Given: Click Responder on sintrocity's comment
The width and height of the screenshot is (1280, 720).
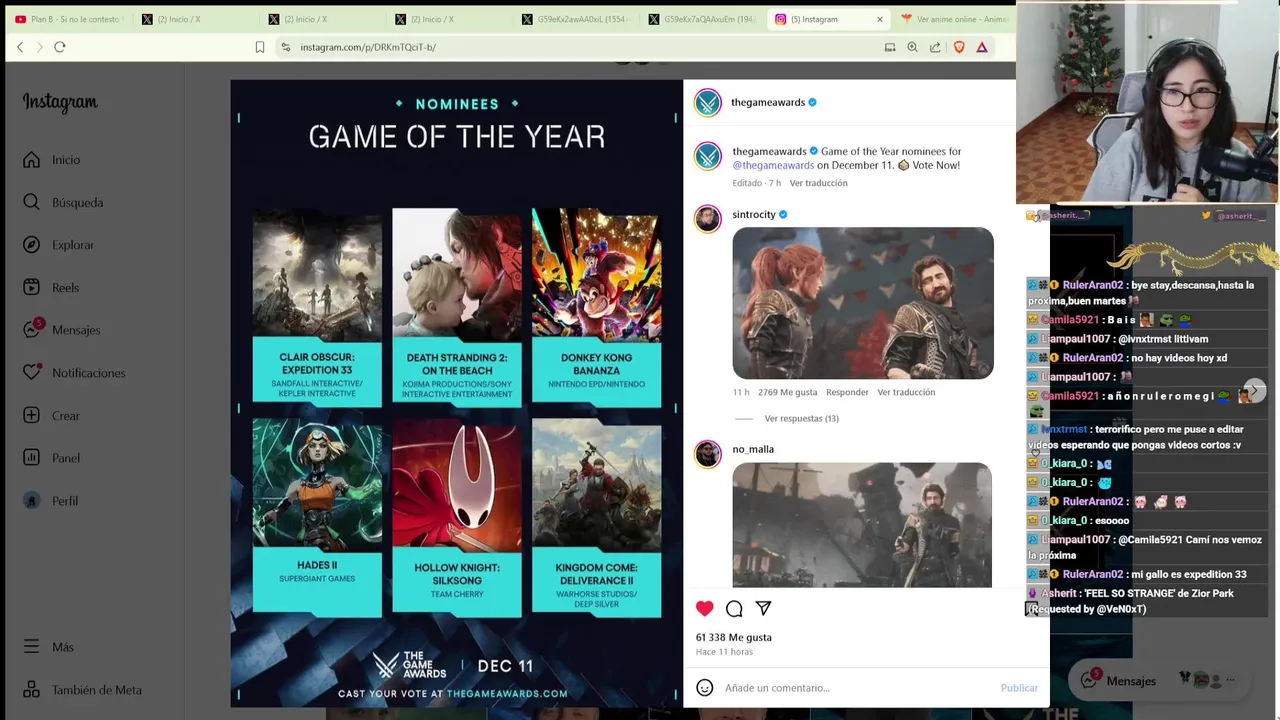Looking at the screenshot, I should (847, 392).
